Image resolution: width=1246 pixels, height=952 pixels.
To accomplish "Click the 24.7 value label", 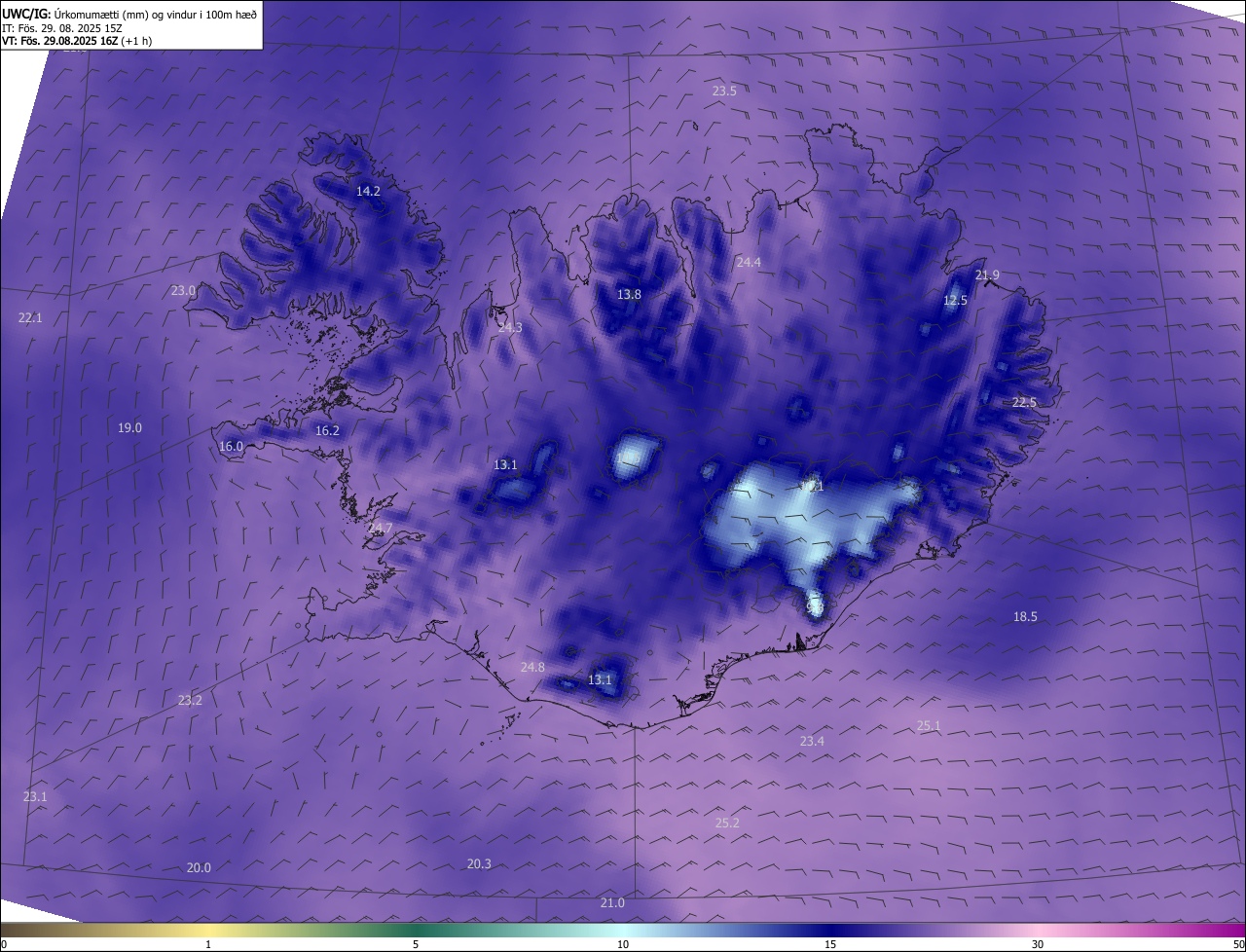I will click(x=381, y=529).
